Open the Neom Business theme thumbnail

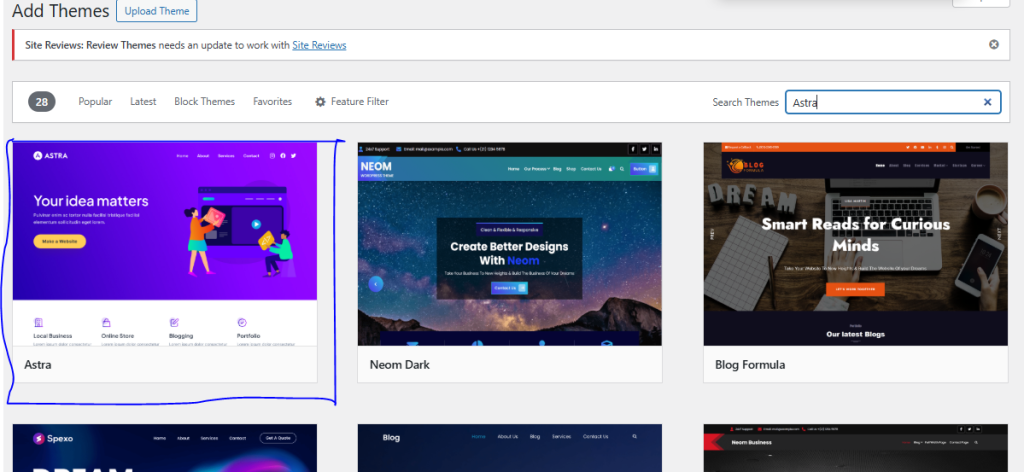coord(856,448)
